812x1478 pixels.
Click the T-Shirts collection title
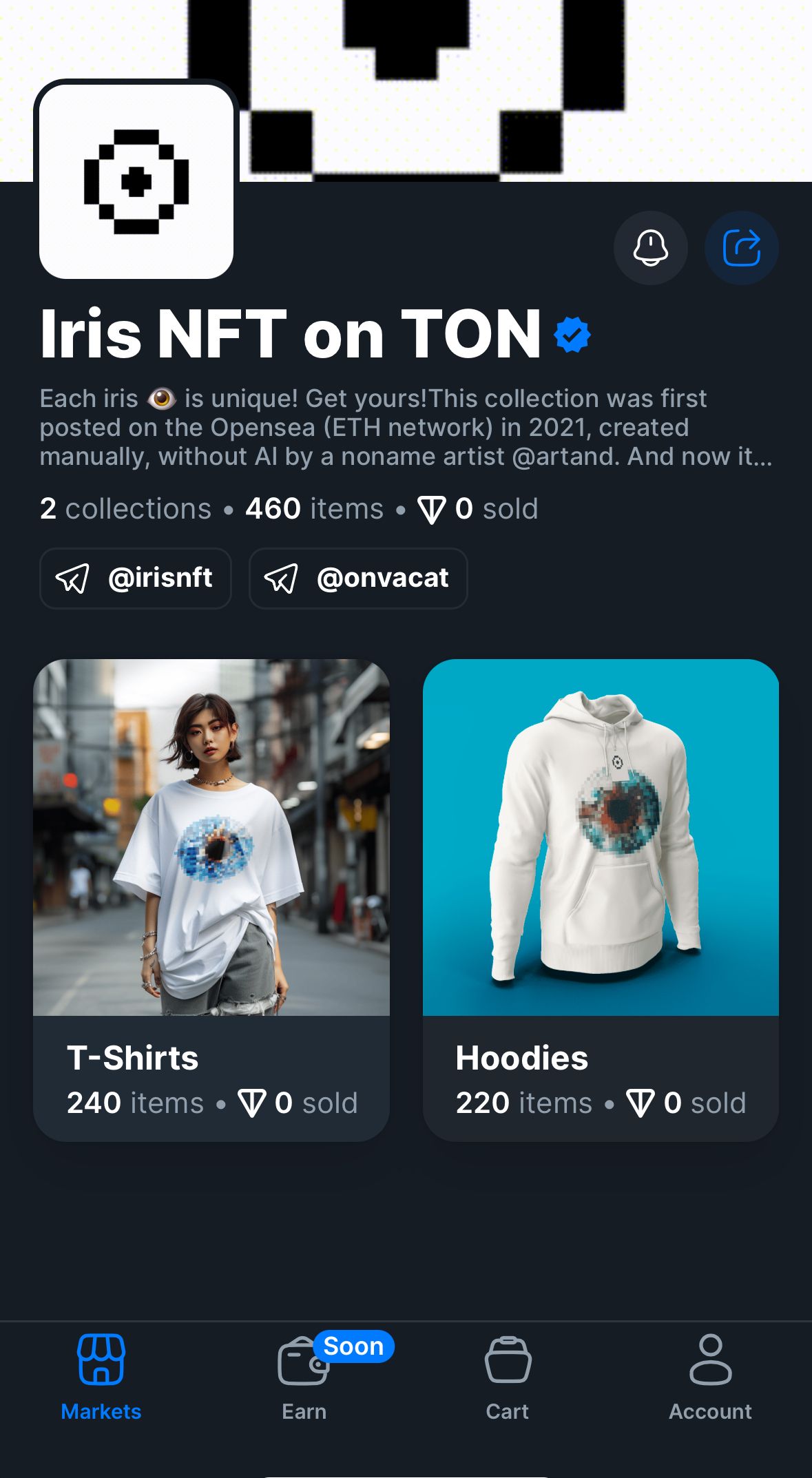[x=133, y=1058]
